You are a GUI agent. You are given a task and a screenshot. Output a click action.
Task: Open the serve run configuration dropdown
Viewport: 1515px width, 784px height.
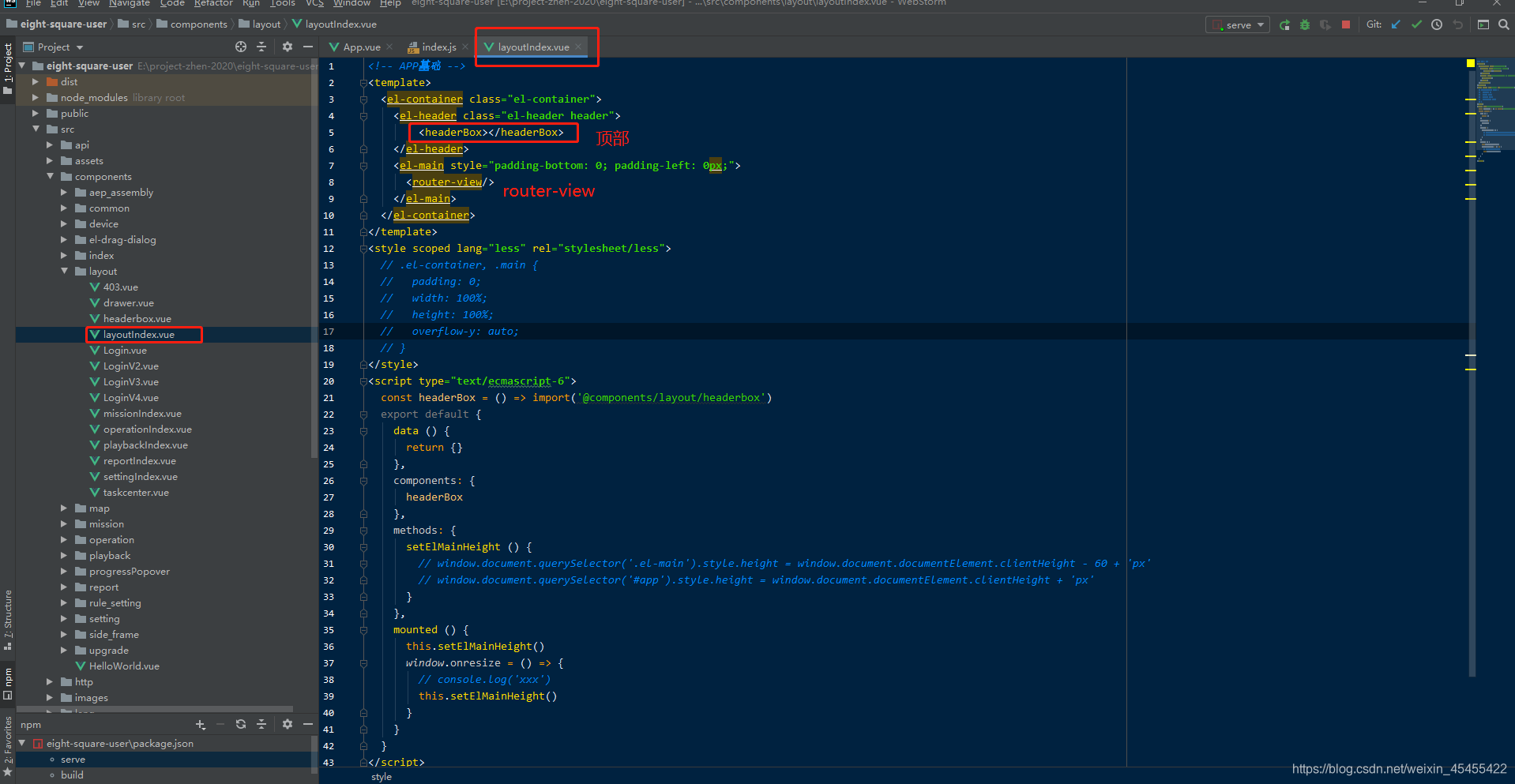point(1238,25)
